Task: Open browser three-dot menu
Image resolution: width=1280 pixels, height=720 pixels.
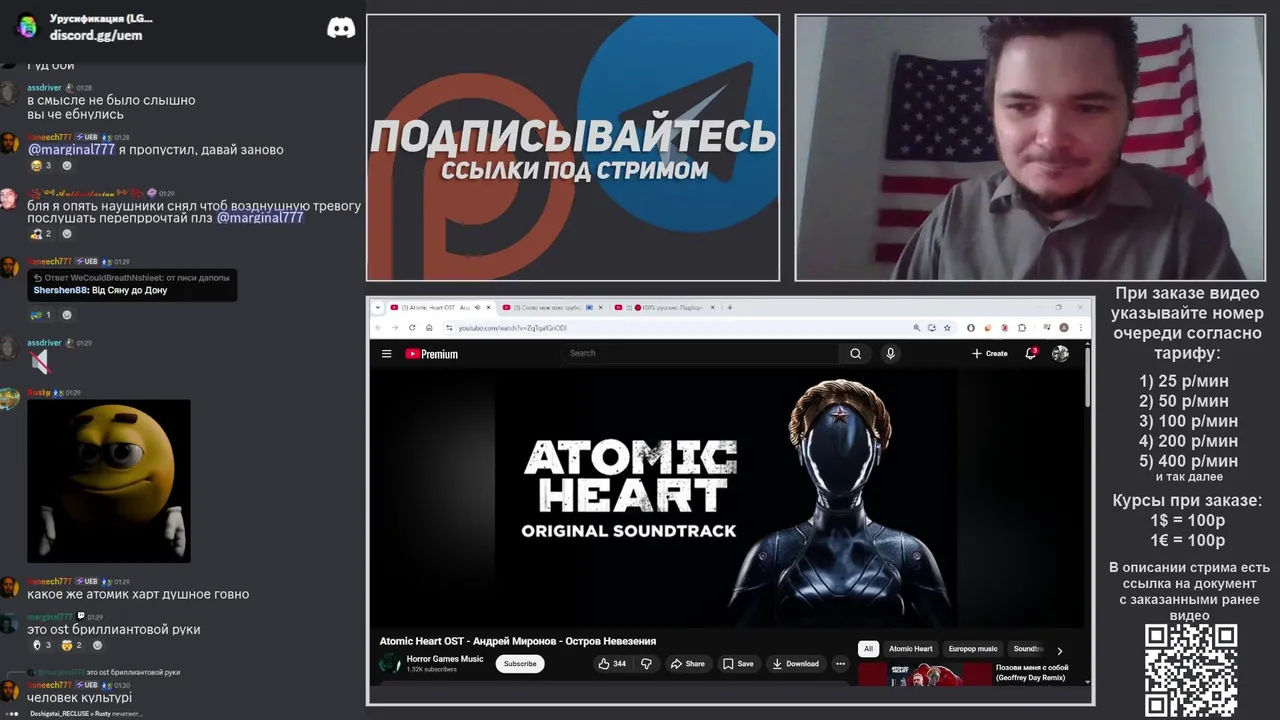Action: pyautogui.click(x=1081, y=327)
